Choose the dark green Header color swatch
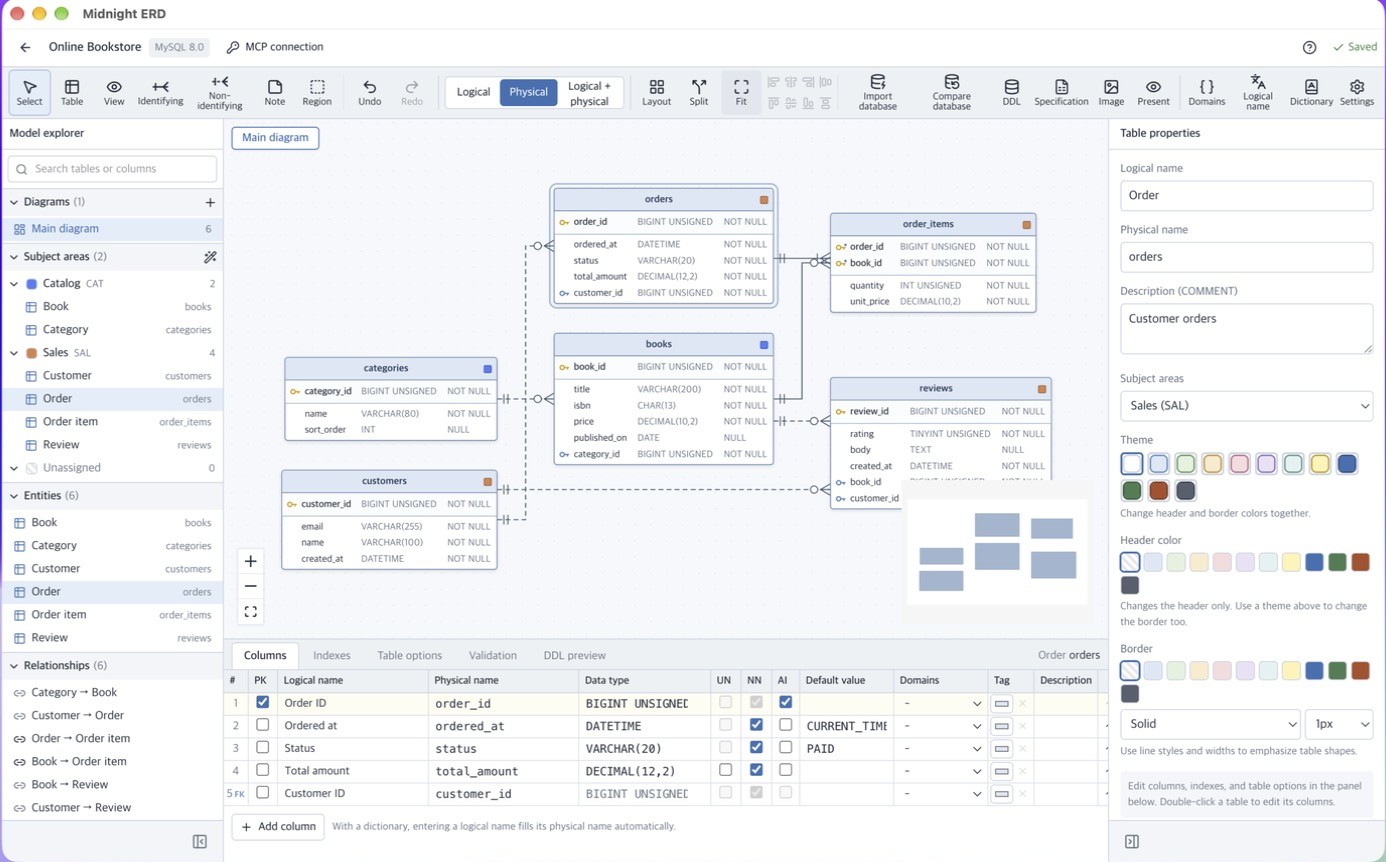 pyautogui.click(x=1337, y=562)
